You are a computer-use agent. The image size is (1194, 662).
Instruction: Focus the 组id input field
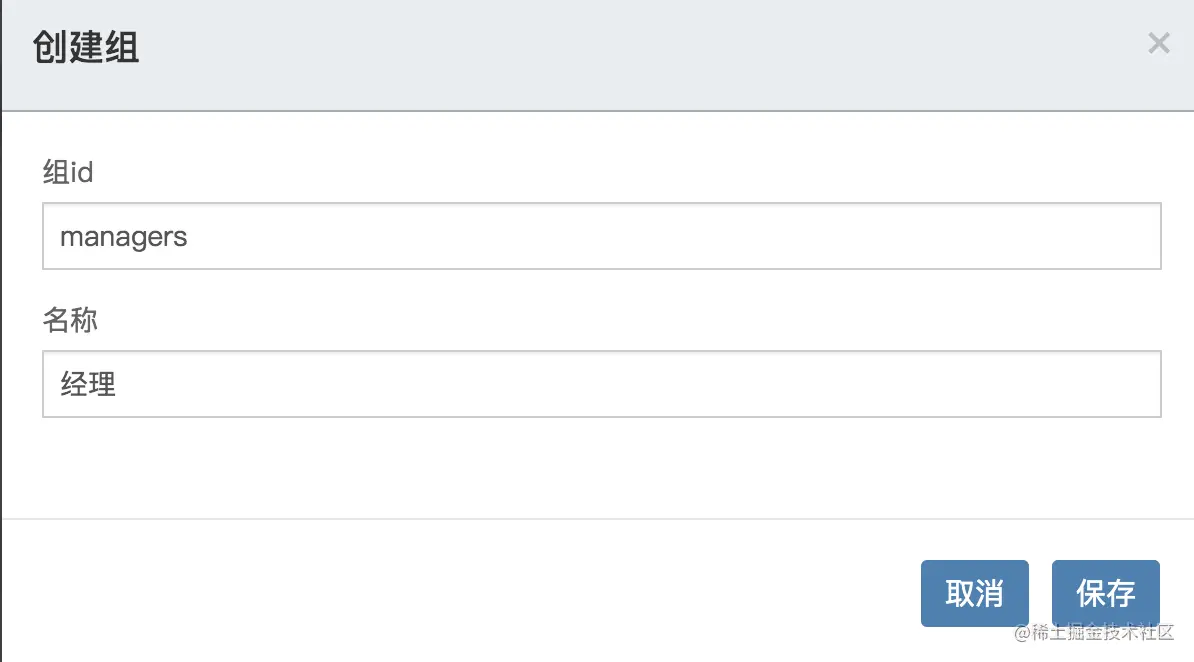602,236
